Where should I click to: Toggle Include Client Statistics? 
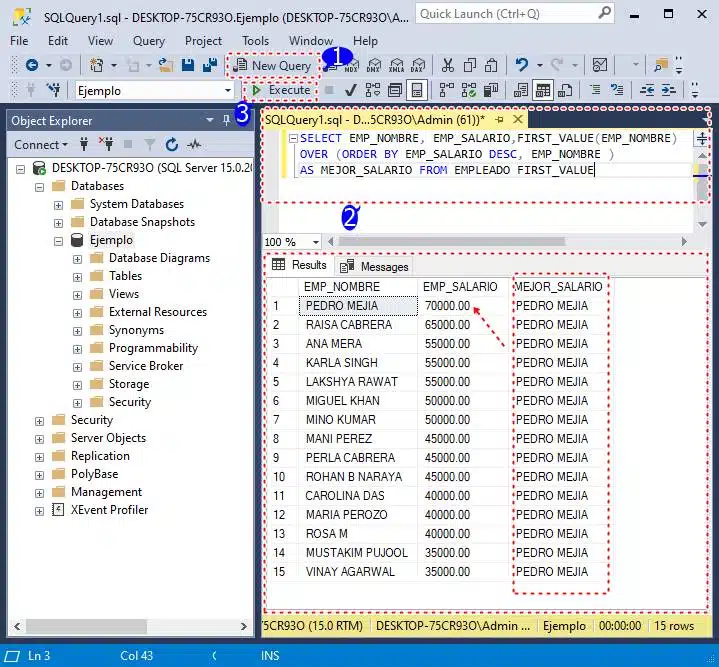[x=491, y=90]
